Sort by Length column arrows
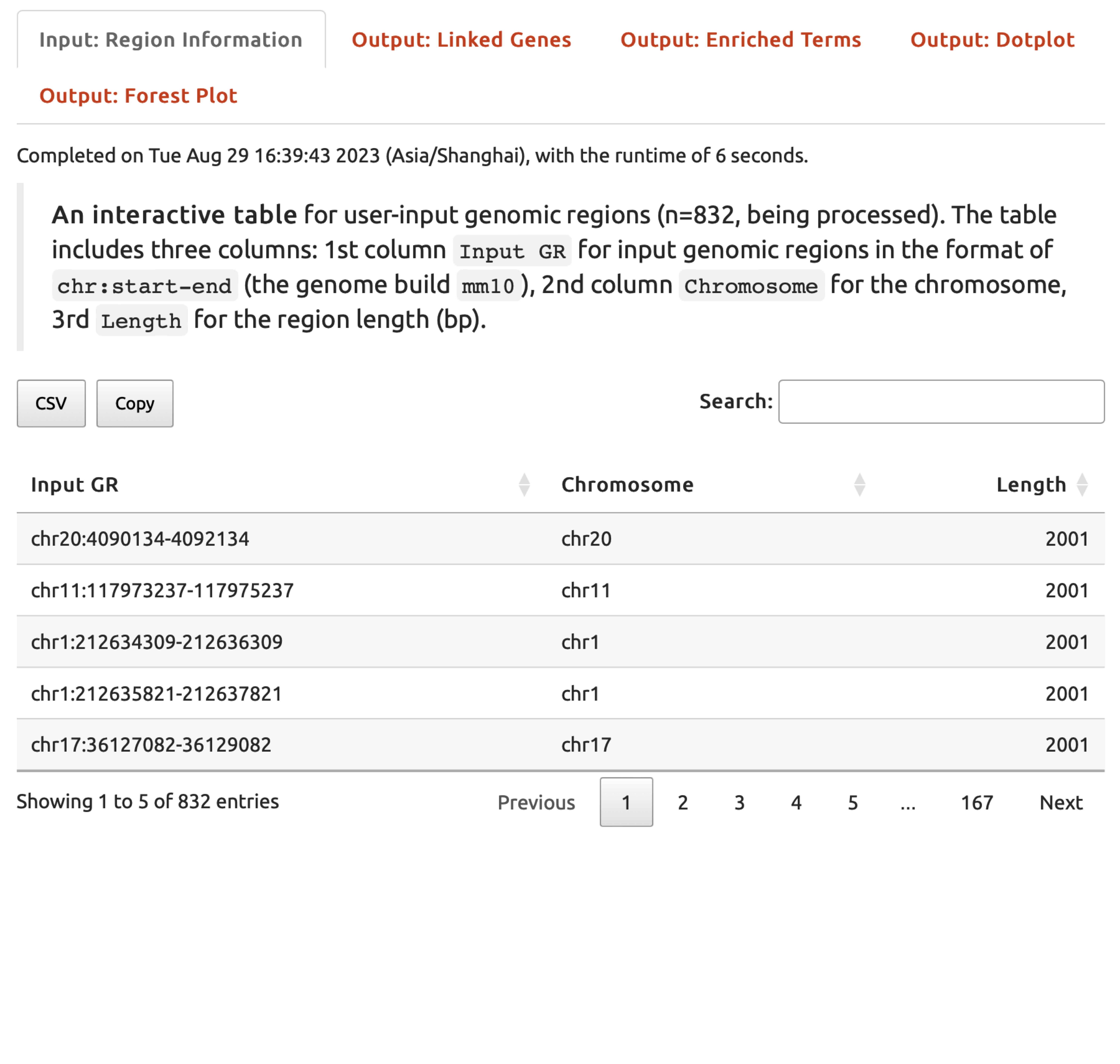The width and height of the screenshot is (1120, 1064). point(1082,485)
